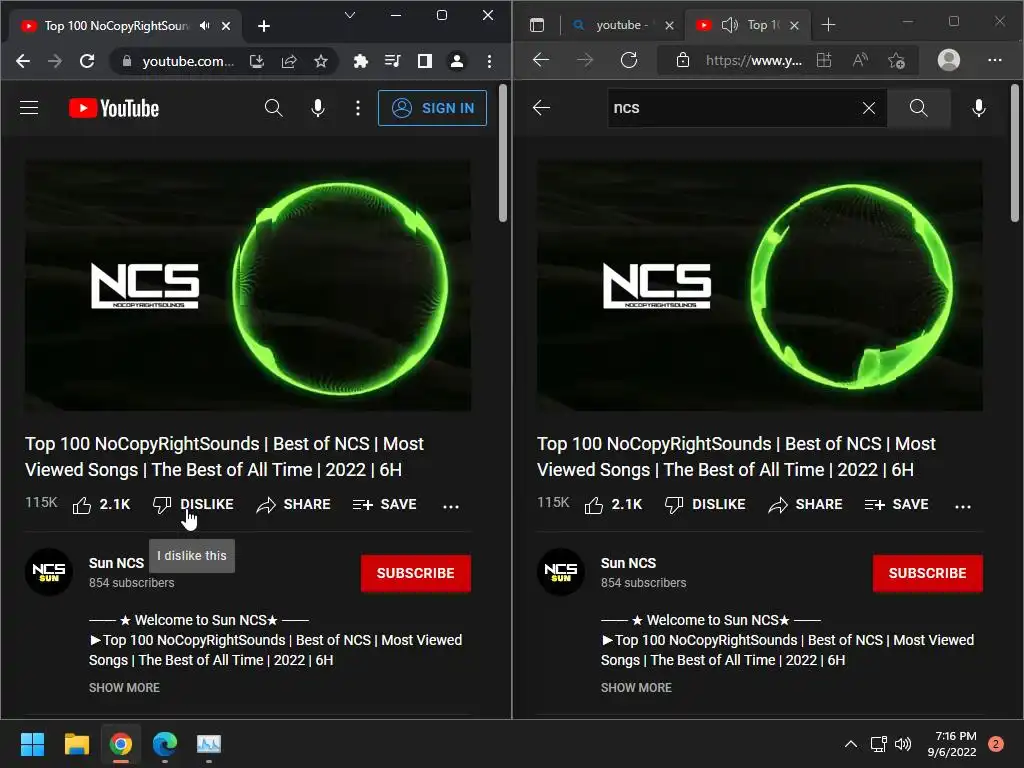Image resolution: width=1024 pixels, height=768 pixels.
Task: Dislike the video in Chrome window
Action: click(x=193, y=505)
